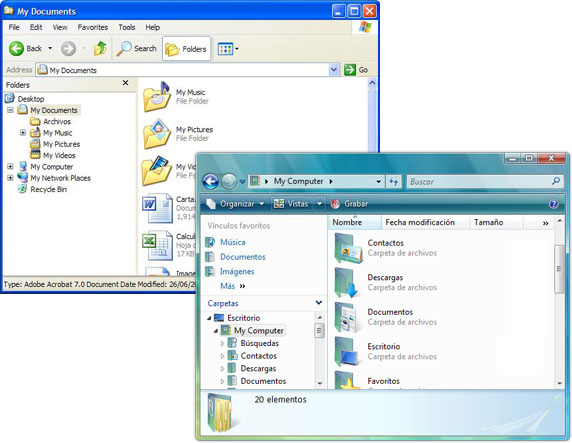Sort by Fecha modificación column
Image resolution: width=572 pixels, height=443 pixels.
[425, 222]
